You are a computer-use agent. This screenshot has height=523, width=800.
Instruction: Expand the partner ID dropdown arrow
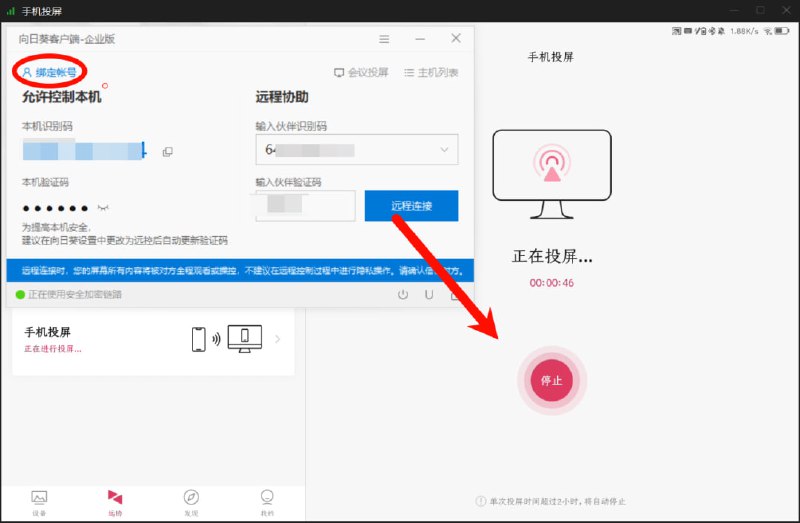tap(444, 150)
